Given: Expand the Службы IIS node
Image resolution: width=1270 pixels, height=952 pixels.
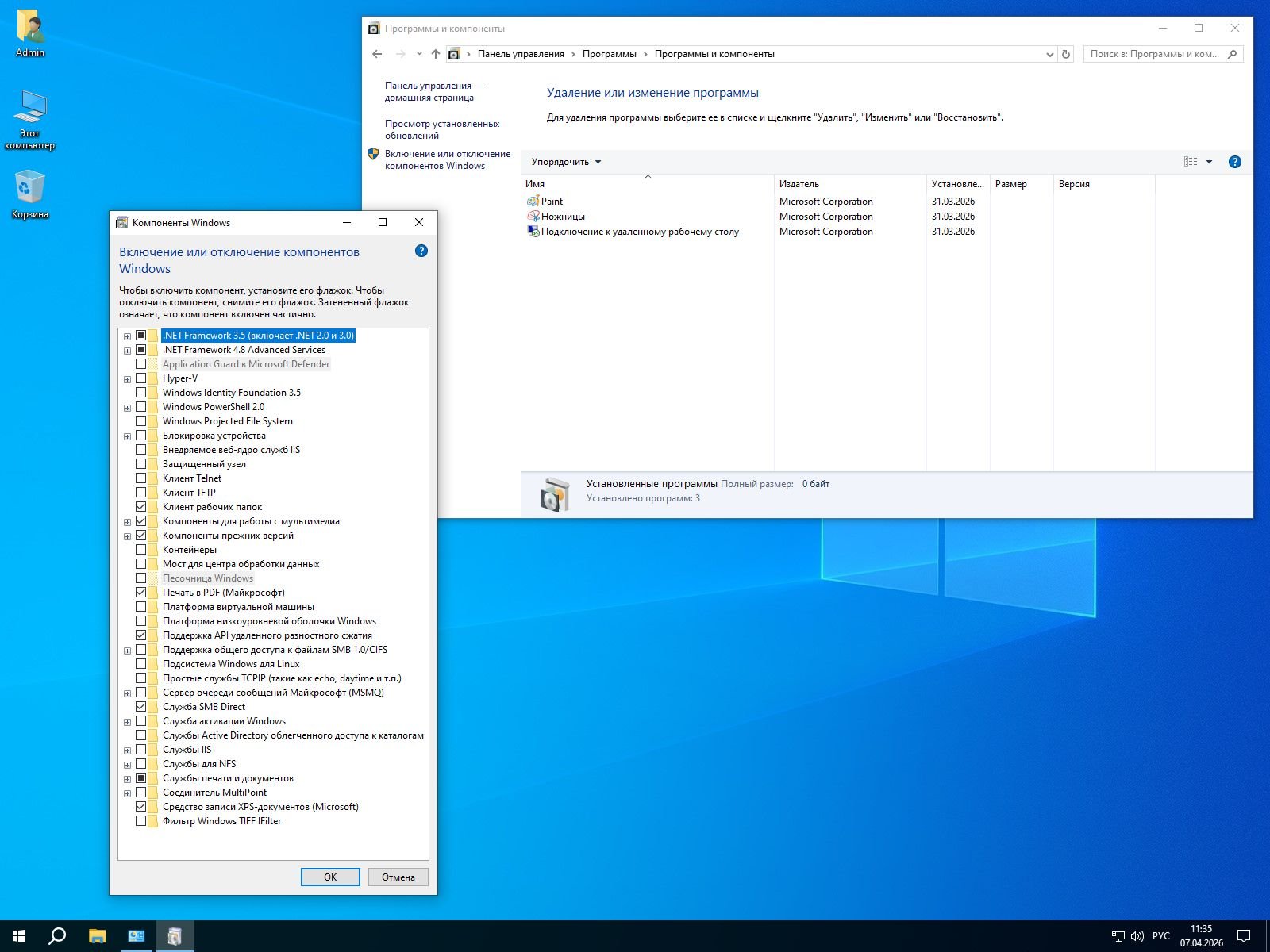Looking at the screenshot, I should tap(127, 750).
